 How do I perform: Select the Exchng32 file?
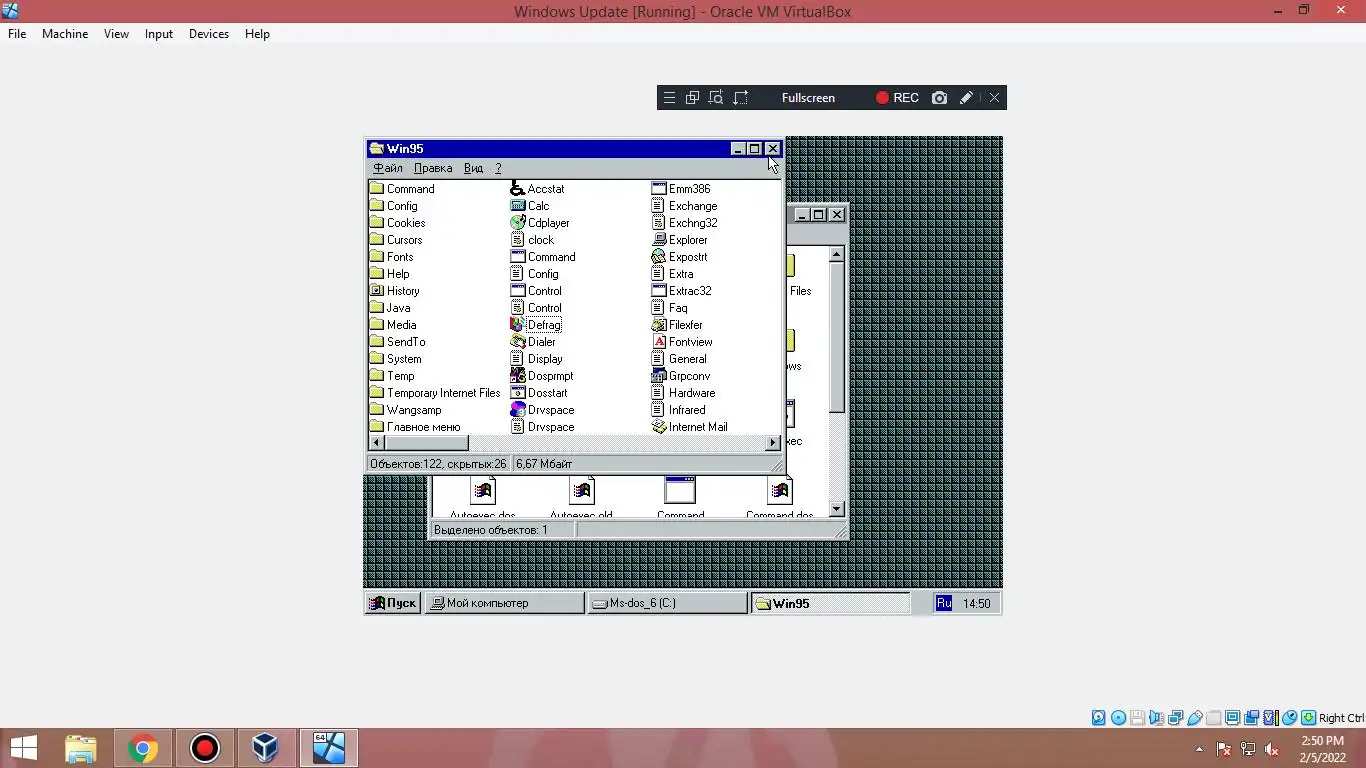684,223
